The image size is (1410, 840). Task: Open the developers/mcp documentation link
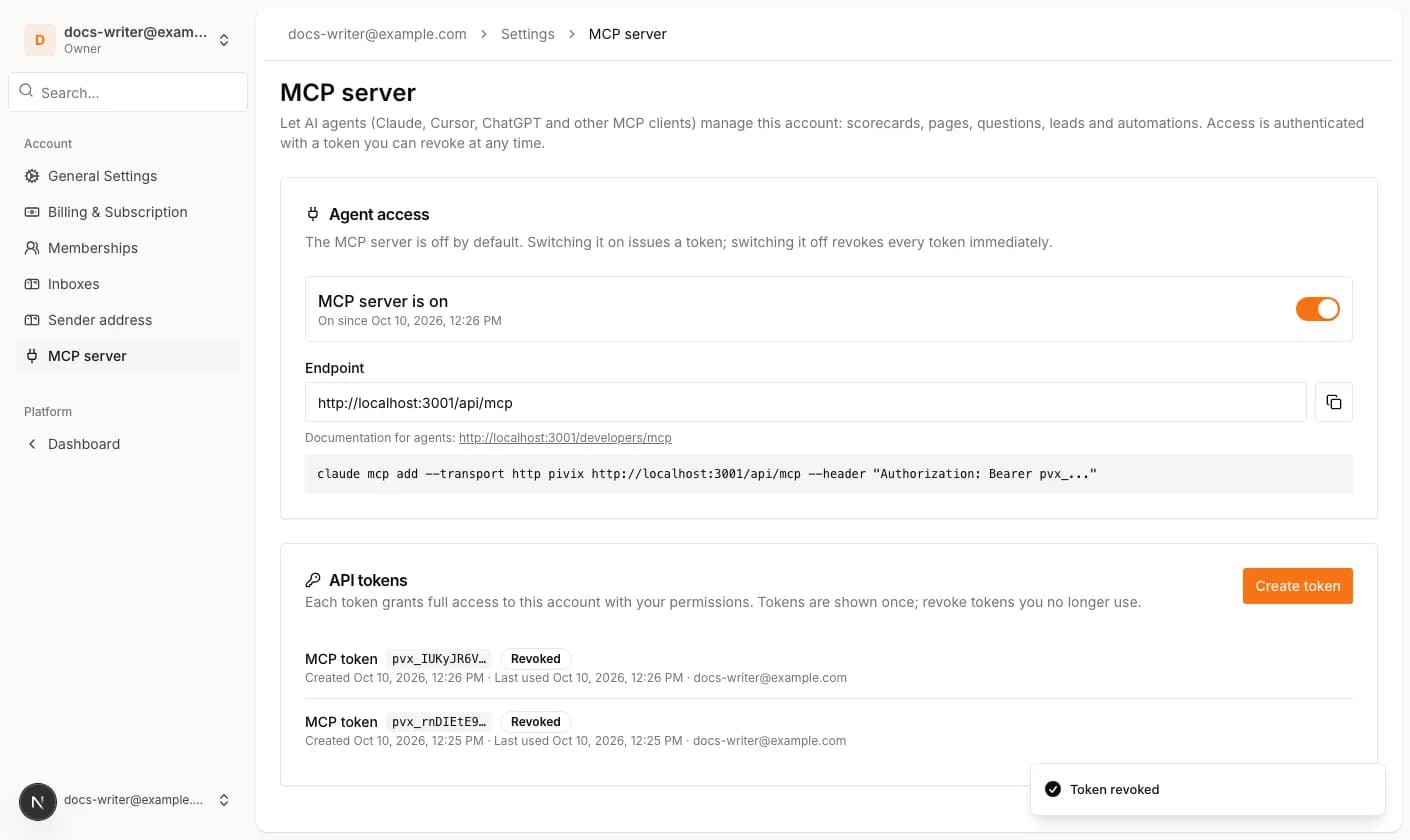(565, 438)
